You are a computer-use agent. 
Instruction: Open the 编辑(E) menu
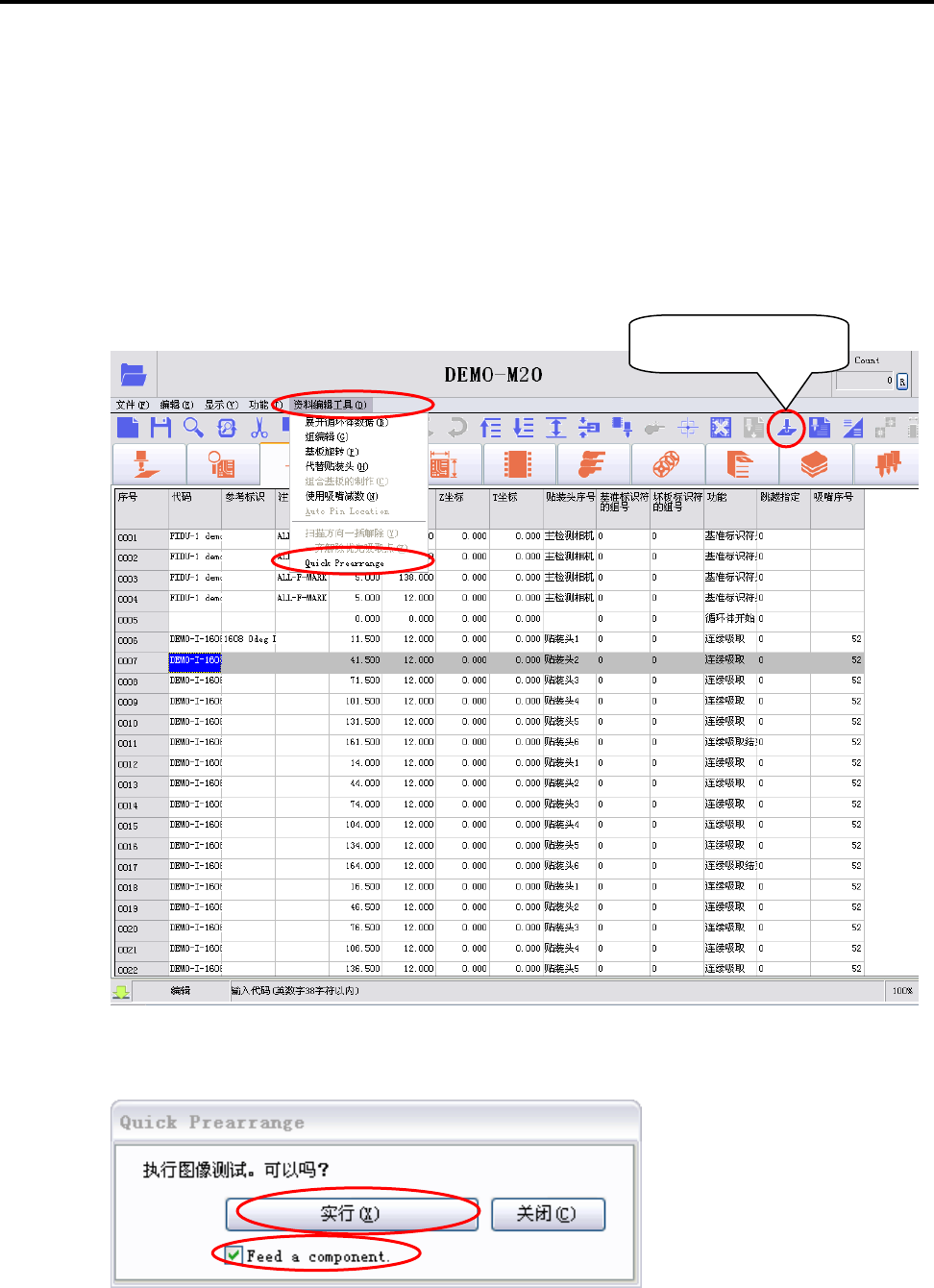[x=177, y=405]
